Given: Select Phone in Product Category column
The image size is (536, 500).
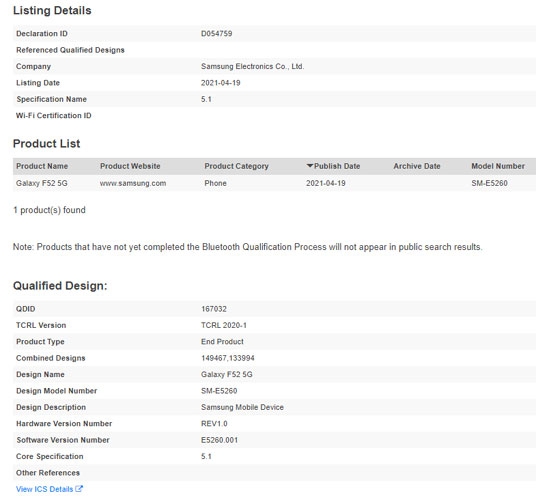Looking at the screenshot, I should tap(215, 183).
